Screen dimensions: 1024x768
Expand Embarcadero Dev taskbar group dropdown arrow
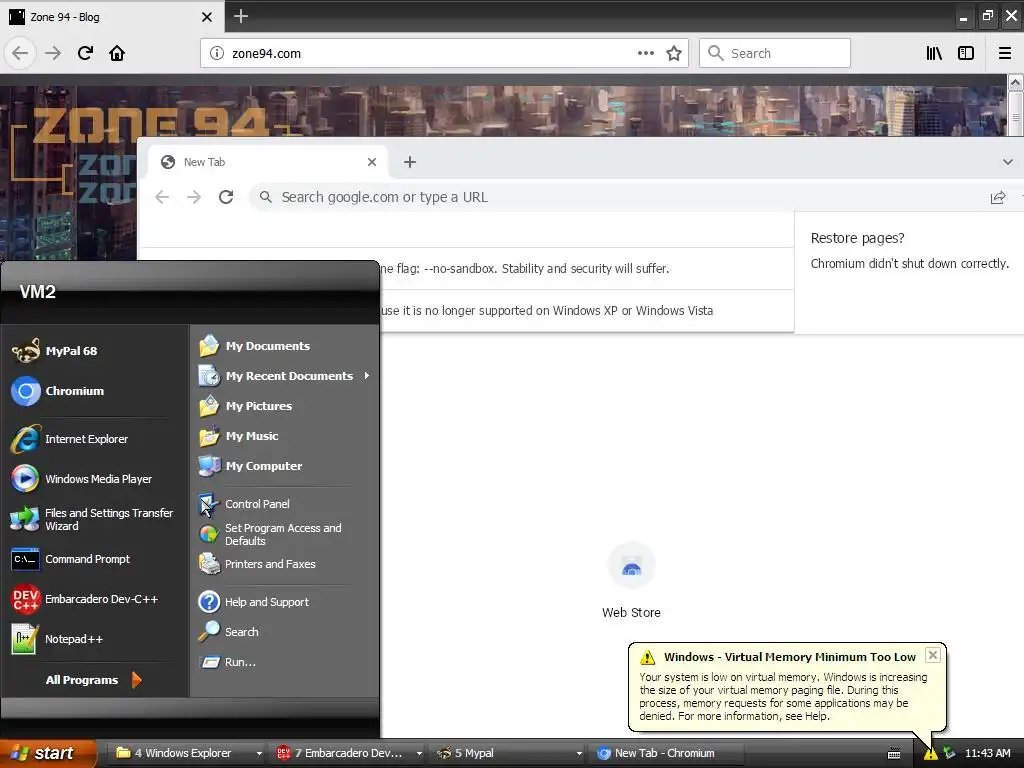(419, 754)
